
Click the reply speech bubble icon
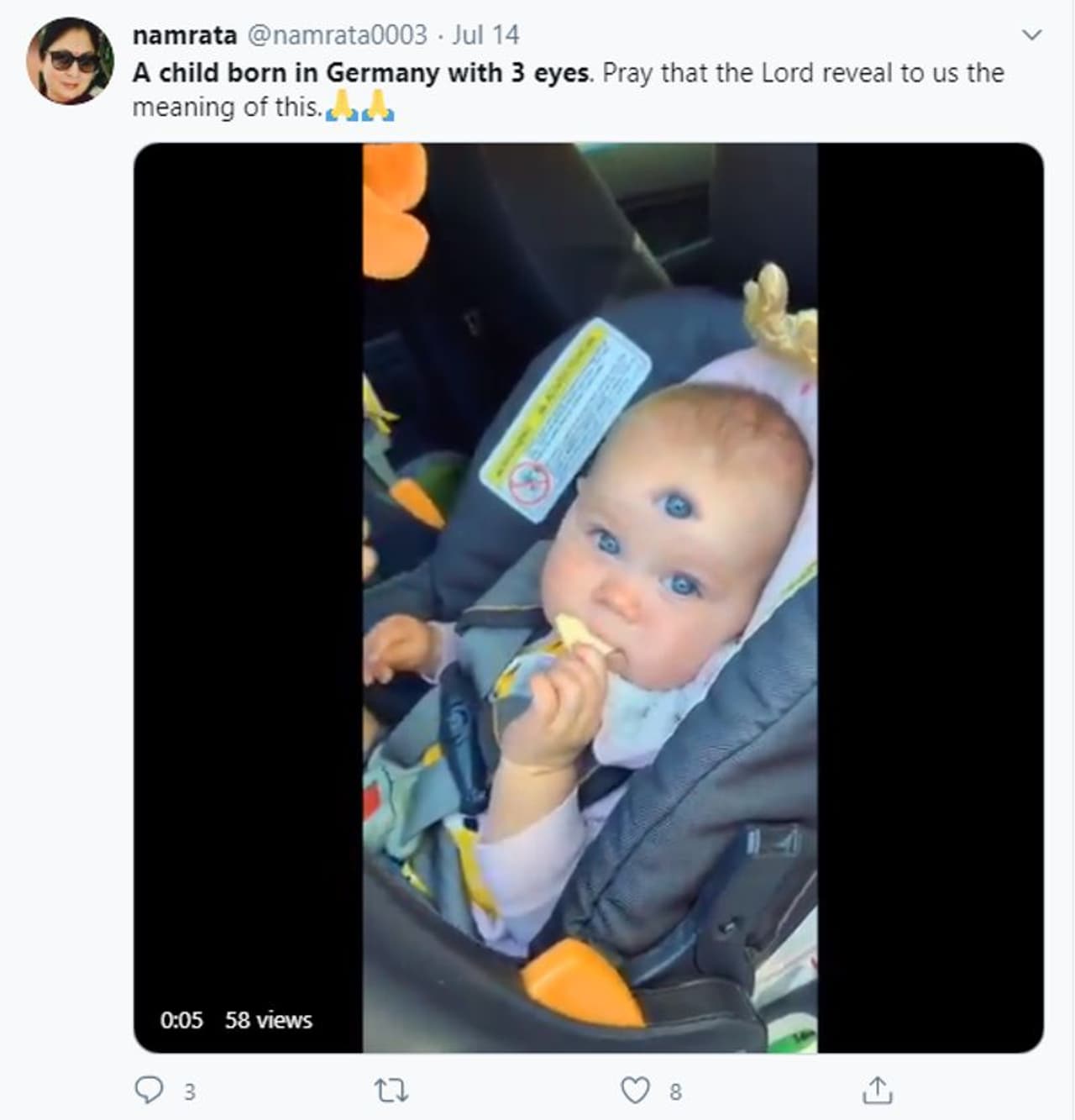click(x=149, y=1090)
